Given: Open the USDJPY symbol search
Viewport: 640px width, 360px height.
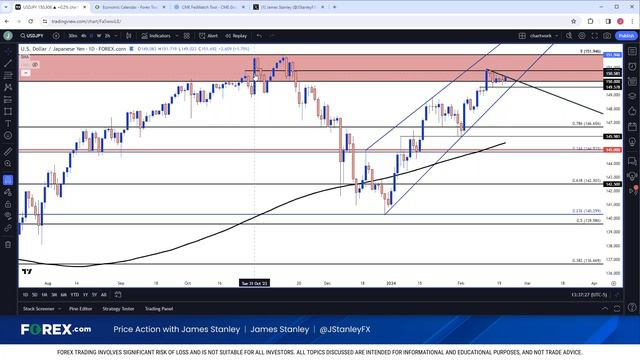Looking at the screenshot, I should pyautogui.click(x=32, y=36).
